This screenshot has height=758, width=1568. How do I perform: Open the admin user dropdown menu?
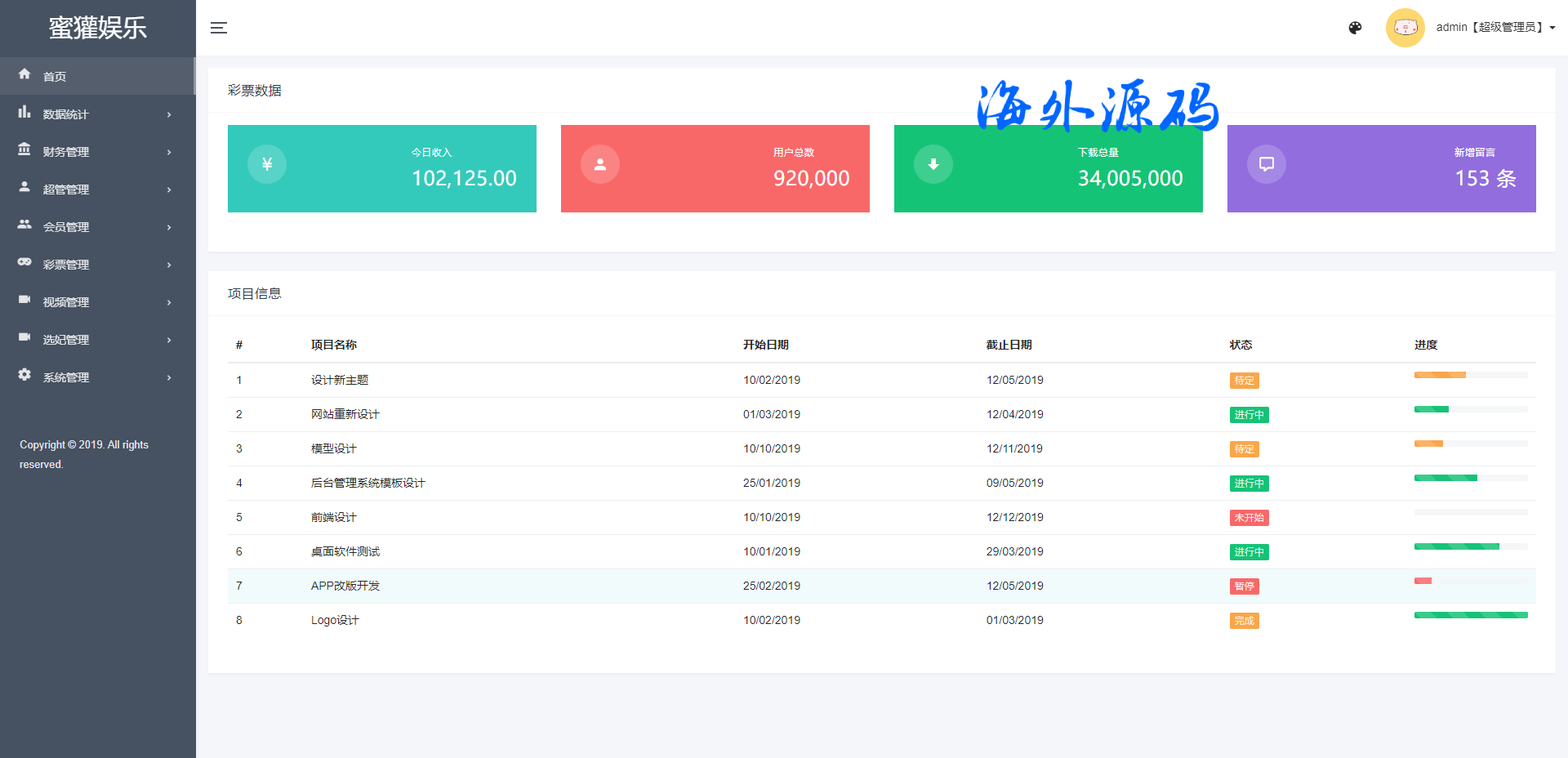1495,28
